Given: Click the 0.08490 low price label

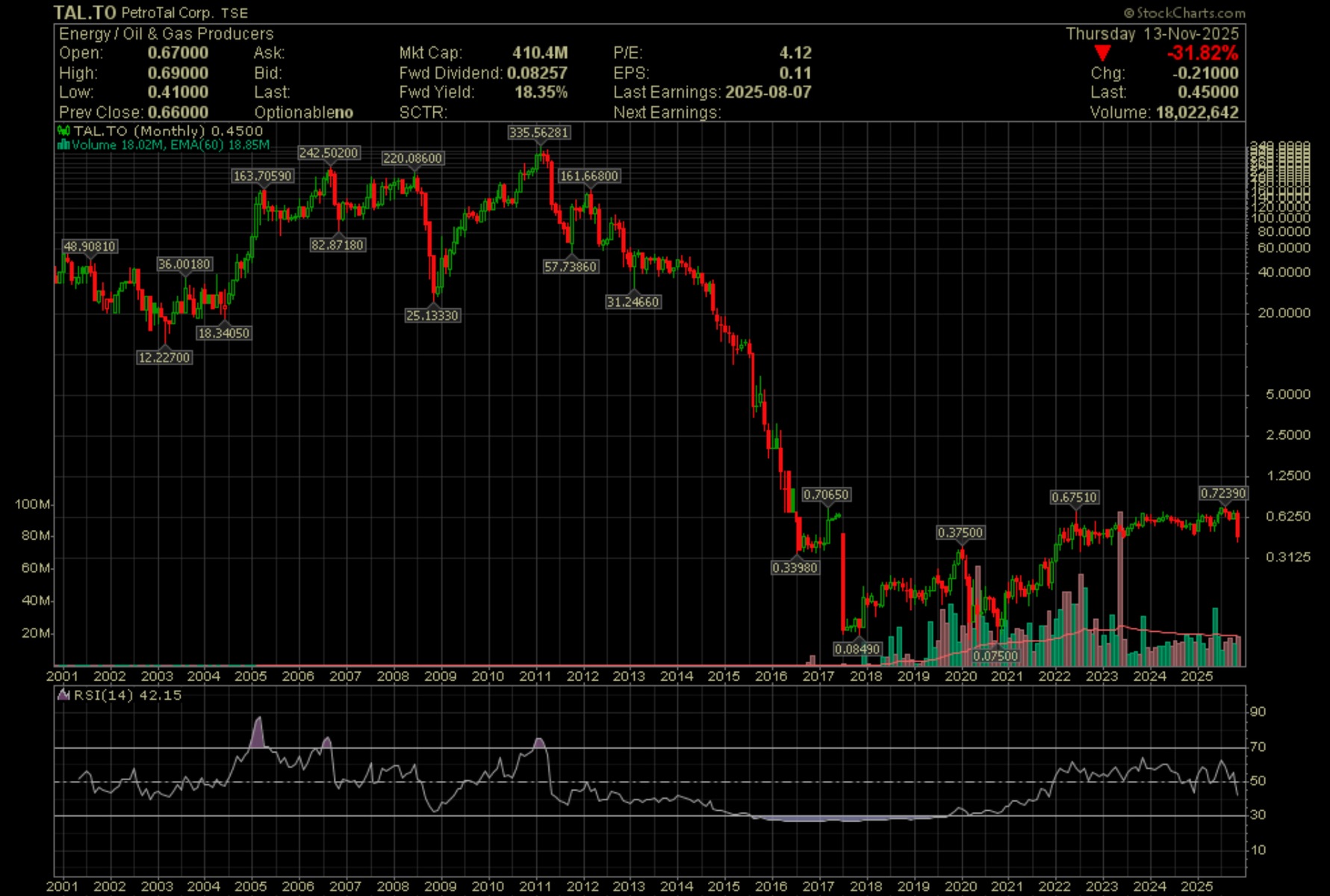Looking at the screenshot, I should [857, 649].
